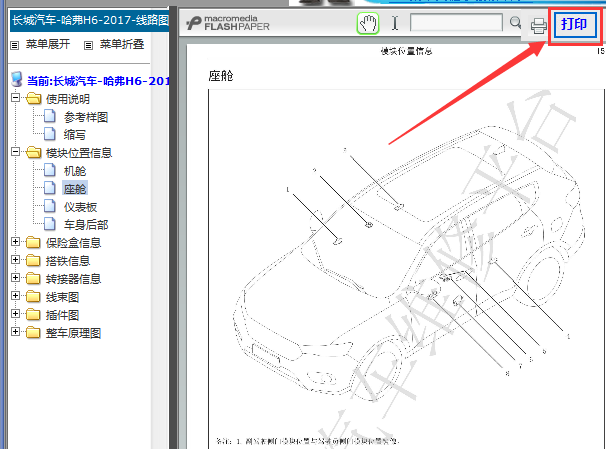Click the 座舱 heading on the page
This screenshot has height=449, width=606.
(221, 76)
